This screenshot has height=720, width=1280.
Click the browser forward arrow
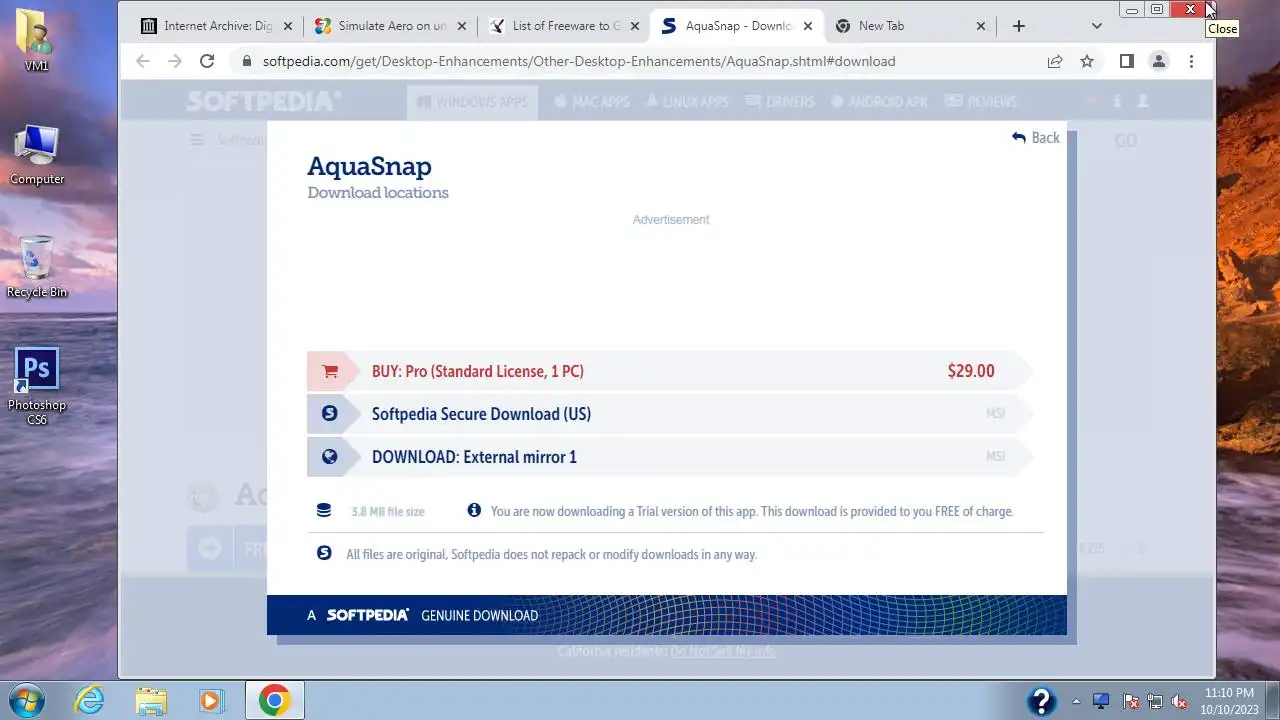[x=174, y=61]
